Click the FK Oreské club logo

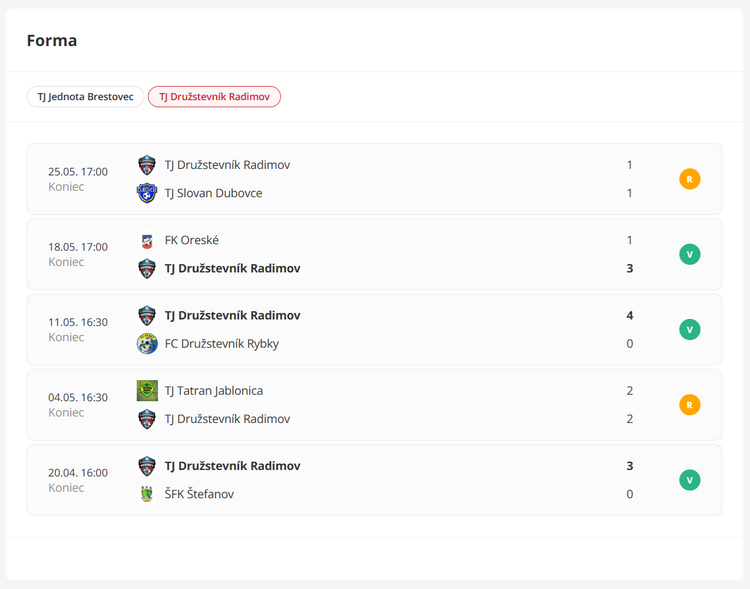pyautogui.click(x=147, y=240)
